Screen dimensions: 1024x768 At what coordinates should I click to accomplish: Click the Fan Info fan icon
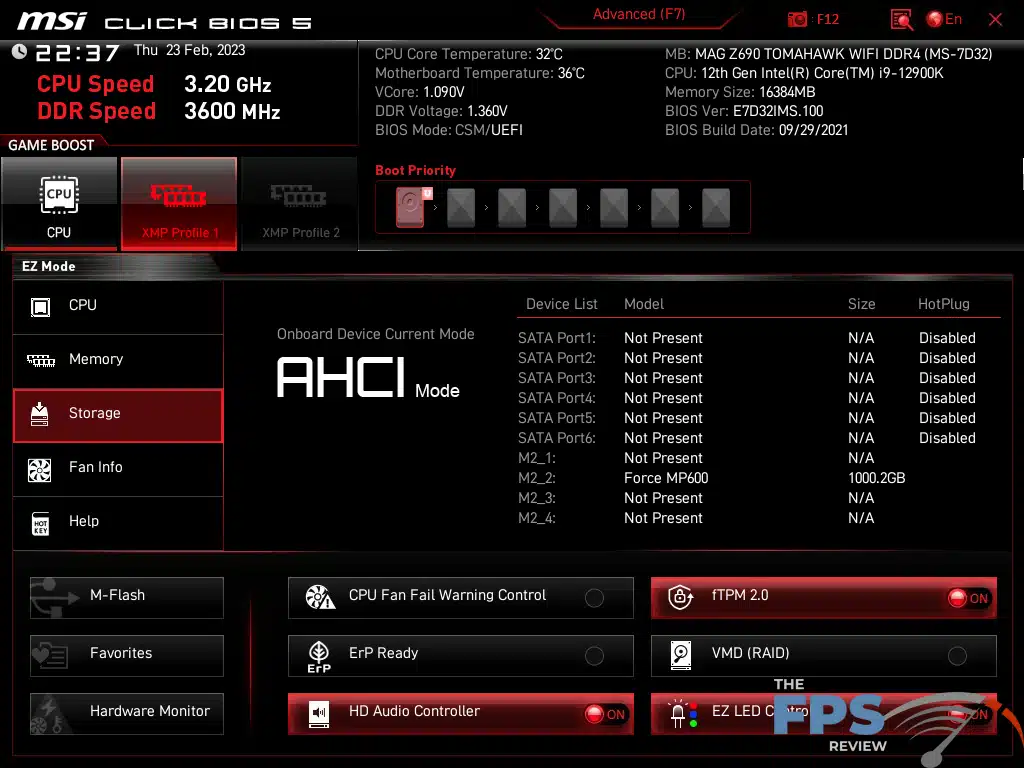tap(40, 469)
